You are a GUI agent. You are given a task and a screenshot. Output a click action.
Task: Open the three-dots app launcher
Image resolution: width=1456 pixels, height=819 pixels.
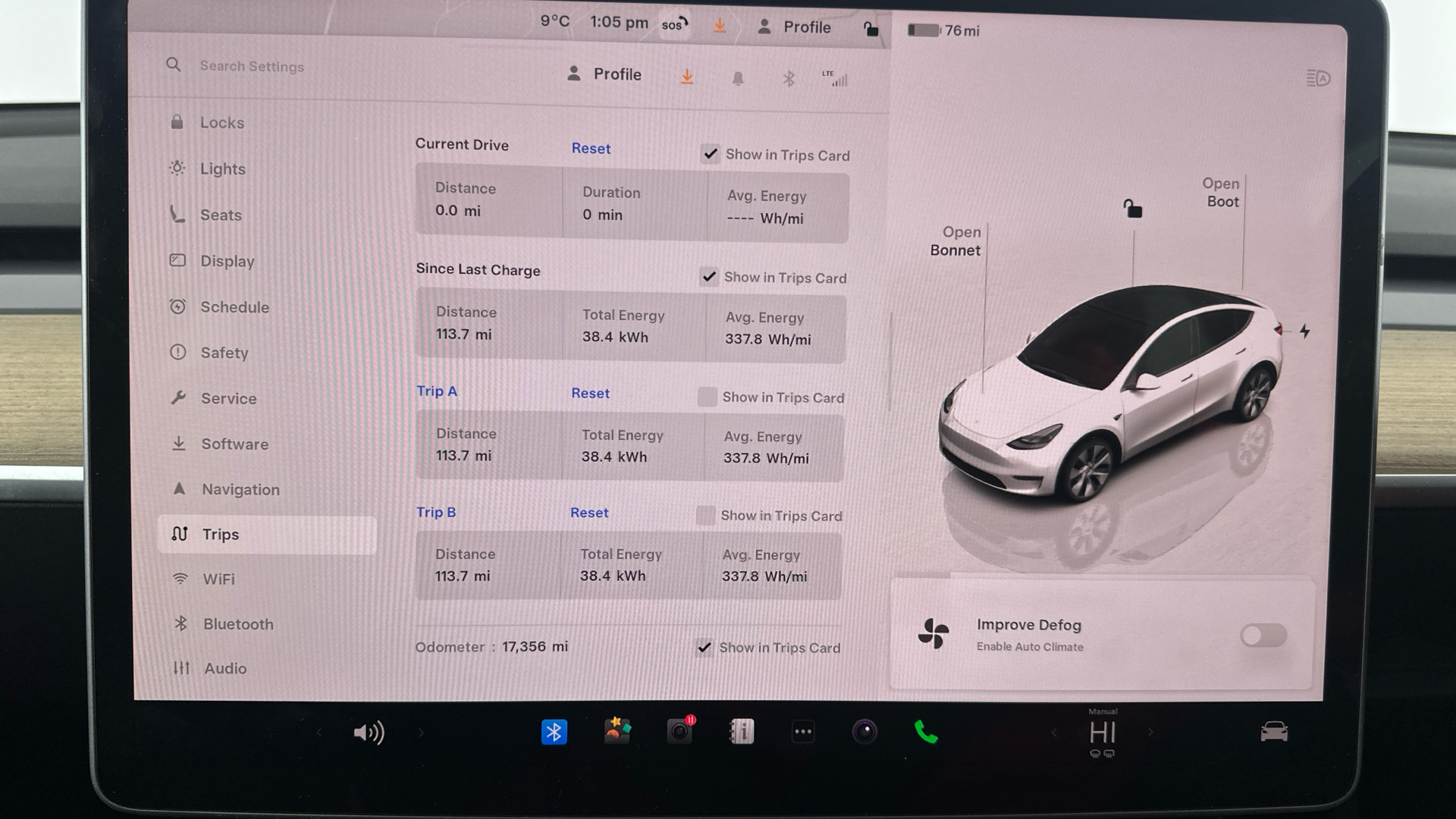[803, 732]
